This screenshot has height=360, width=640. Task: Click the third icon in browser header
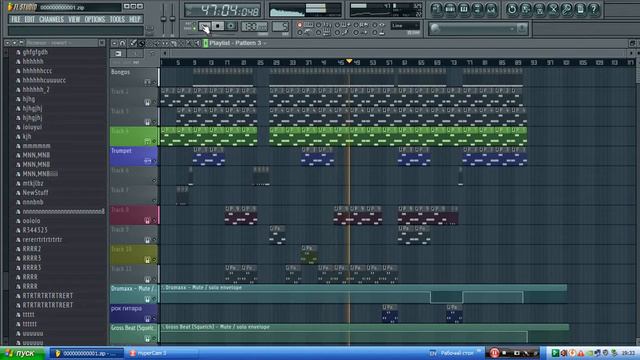[22, 43]
